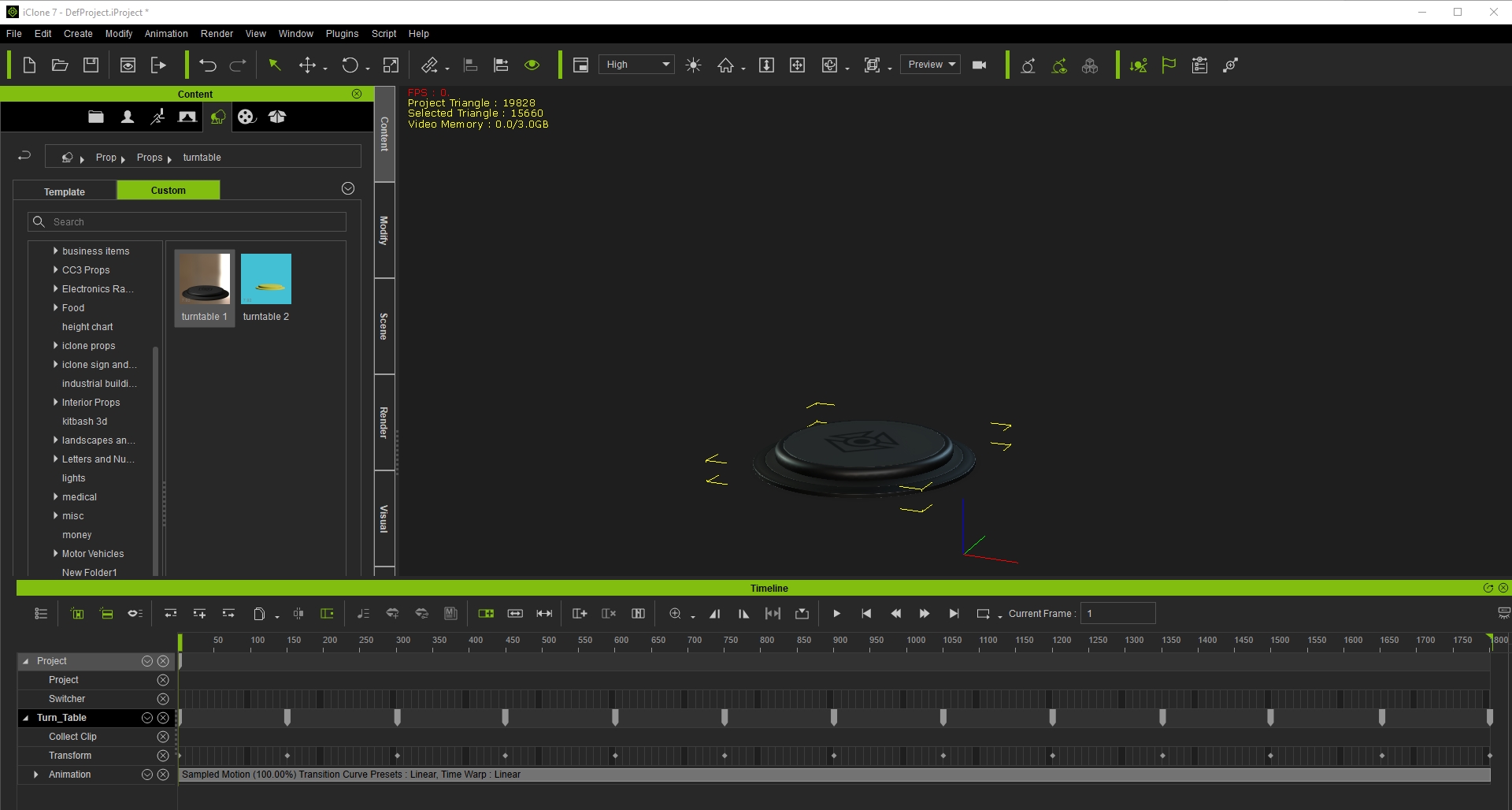Screen dimensions: 1512x810
Task: Create a new project with New icon
Action: tap(29, 65)
